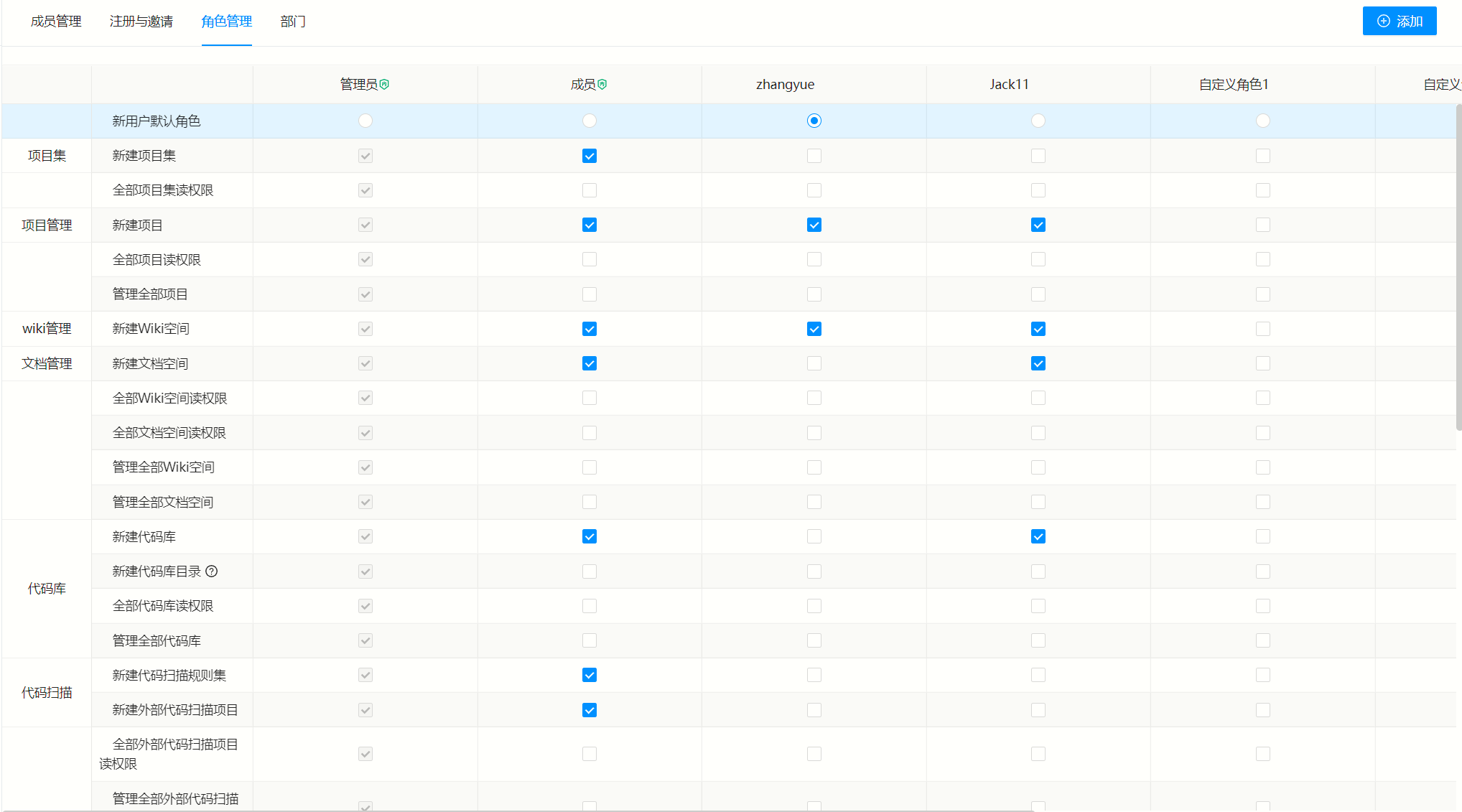Click the 添加 button
Screen dimensions: 1462x812
coord(1399,21)
